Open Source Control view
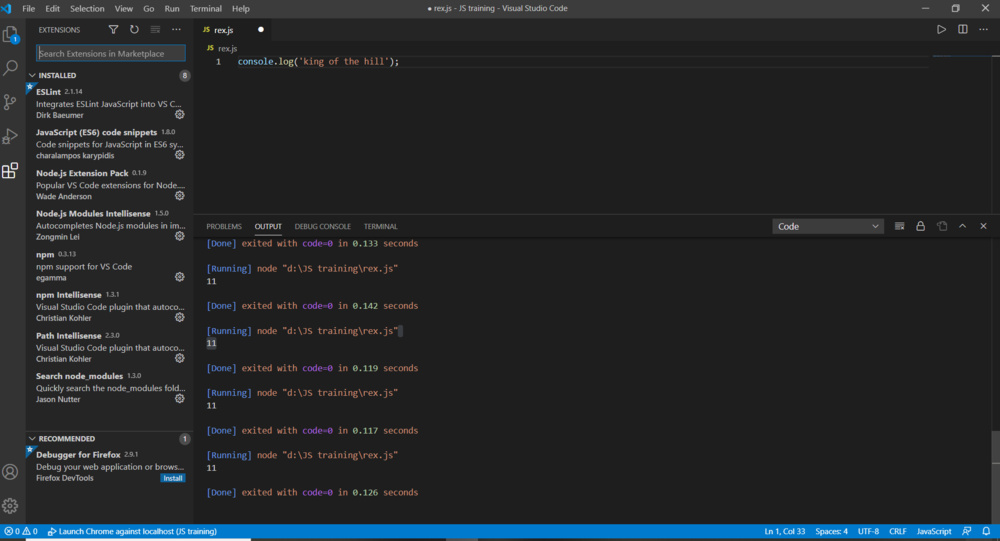The image size is (1000, 541). [x=11, y=102]
